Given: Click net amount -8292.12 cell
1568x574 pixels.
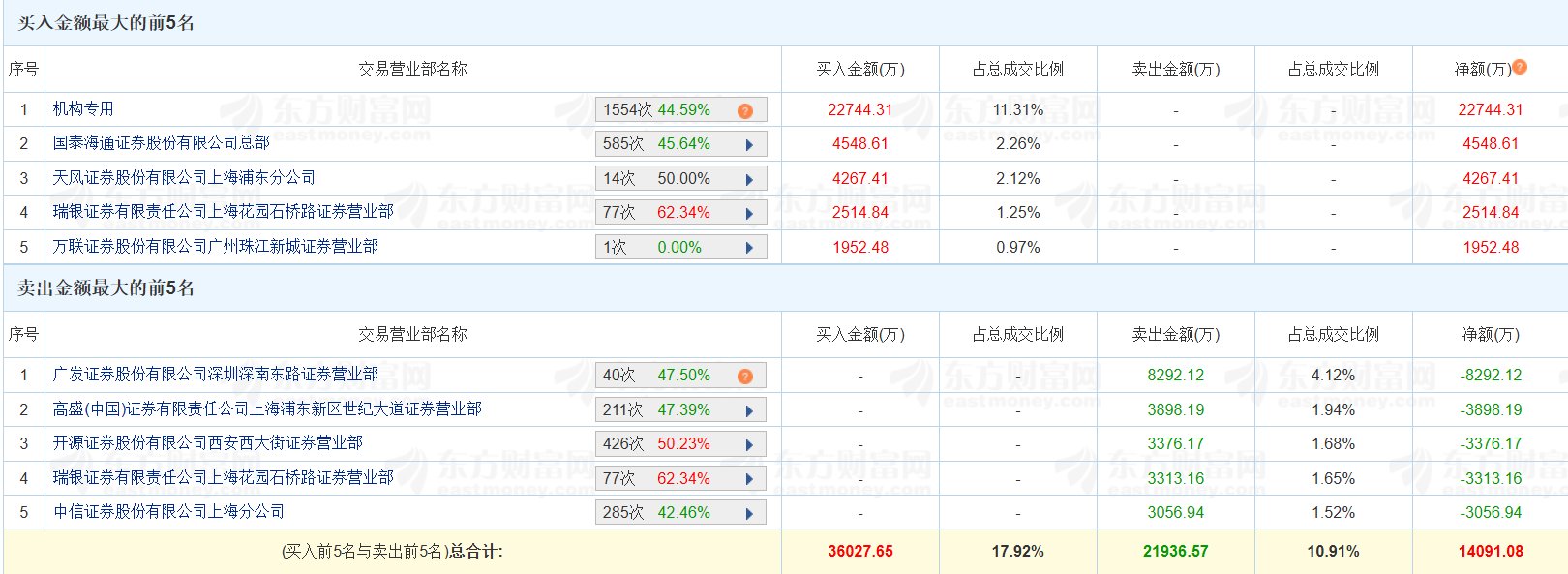Looking at the screenshot, I should coord(1491,375).
